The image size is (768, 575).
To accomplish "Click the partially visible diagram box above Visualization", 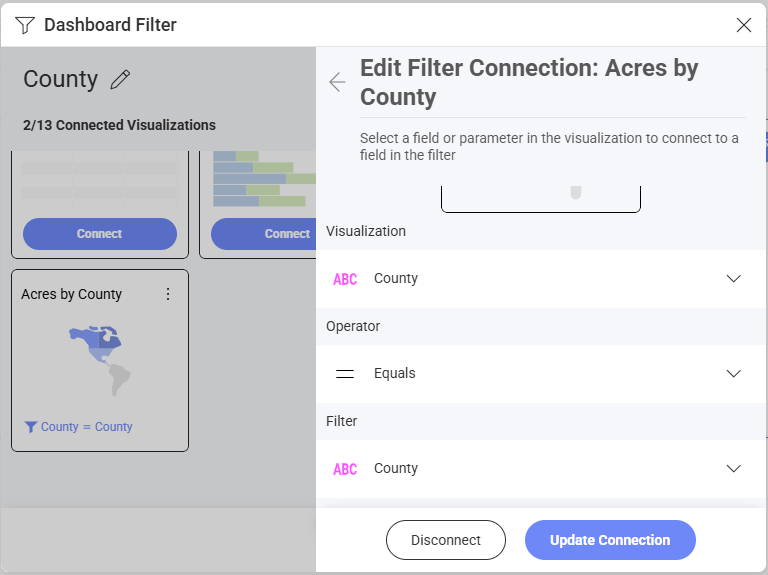I will tap(540, 196).
